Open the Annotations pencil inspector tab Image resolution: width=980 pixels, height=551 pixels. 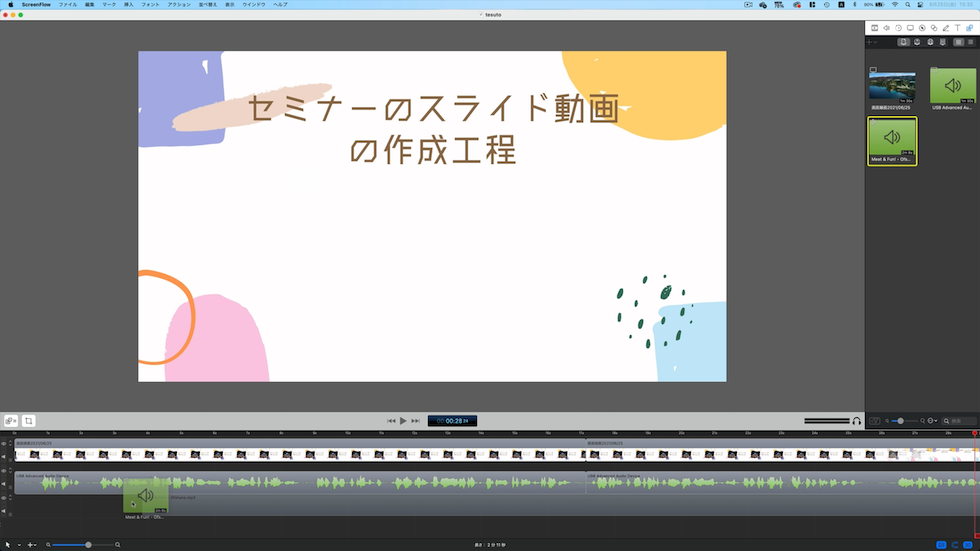[x=946, y=28]
